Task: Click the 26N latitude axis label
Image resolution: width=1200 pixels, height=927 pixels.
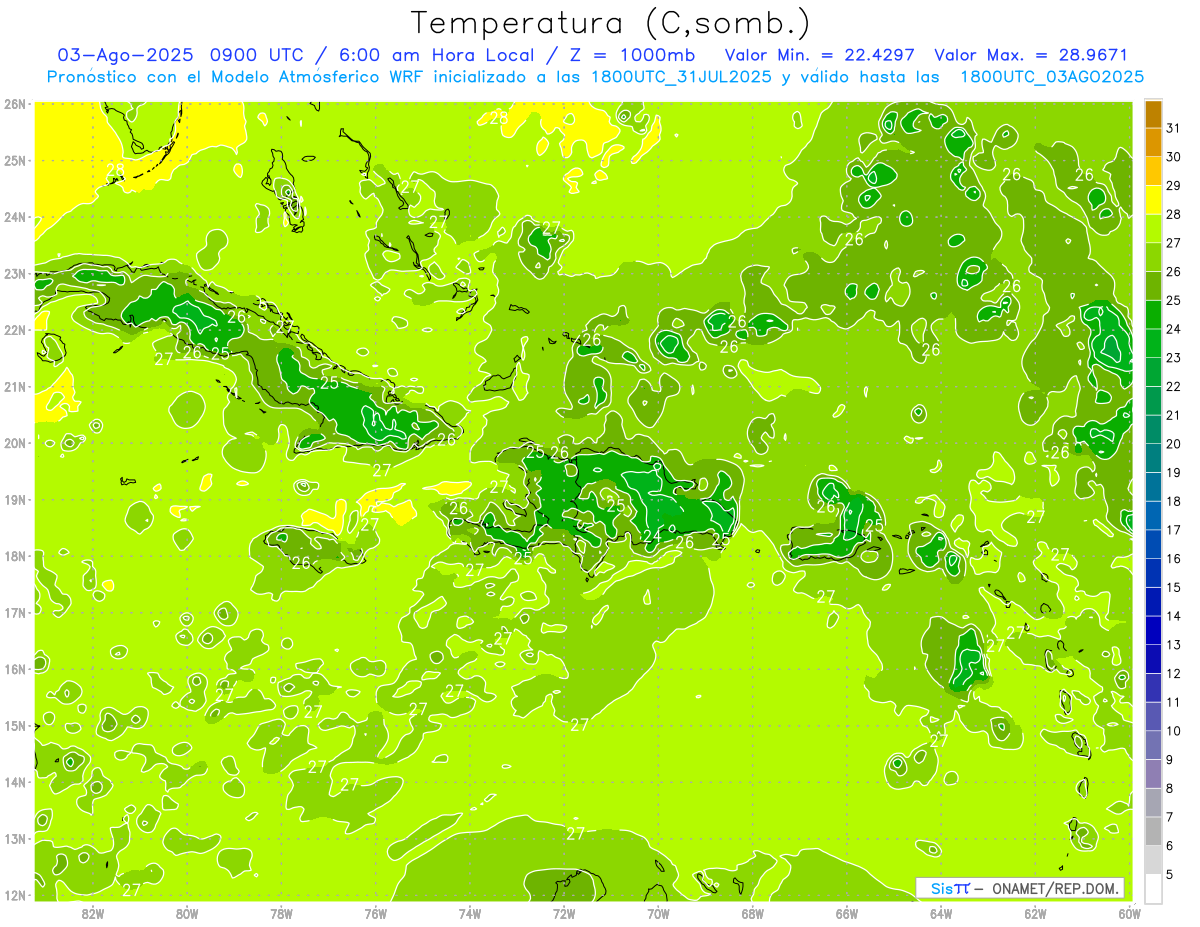Action: [x=15, y=104]
